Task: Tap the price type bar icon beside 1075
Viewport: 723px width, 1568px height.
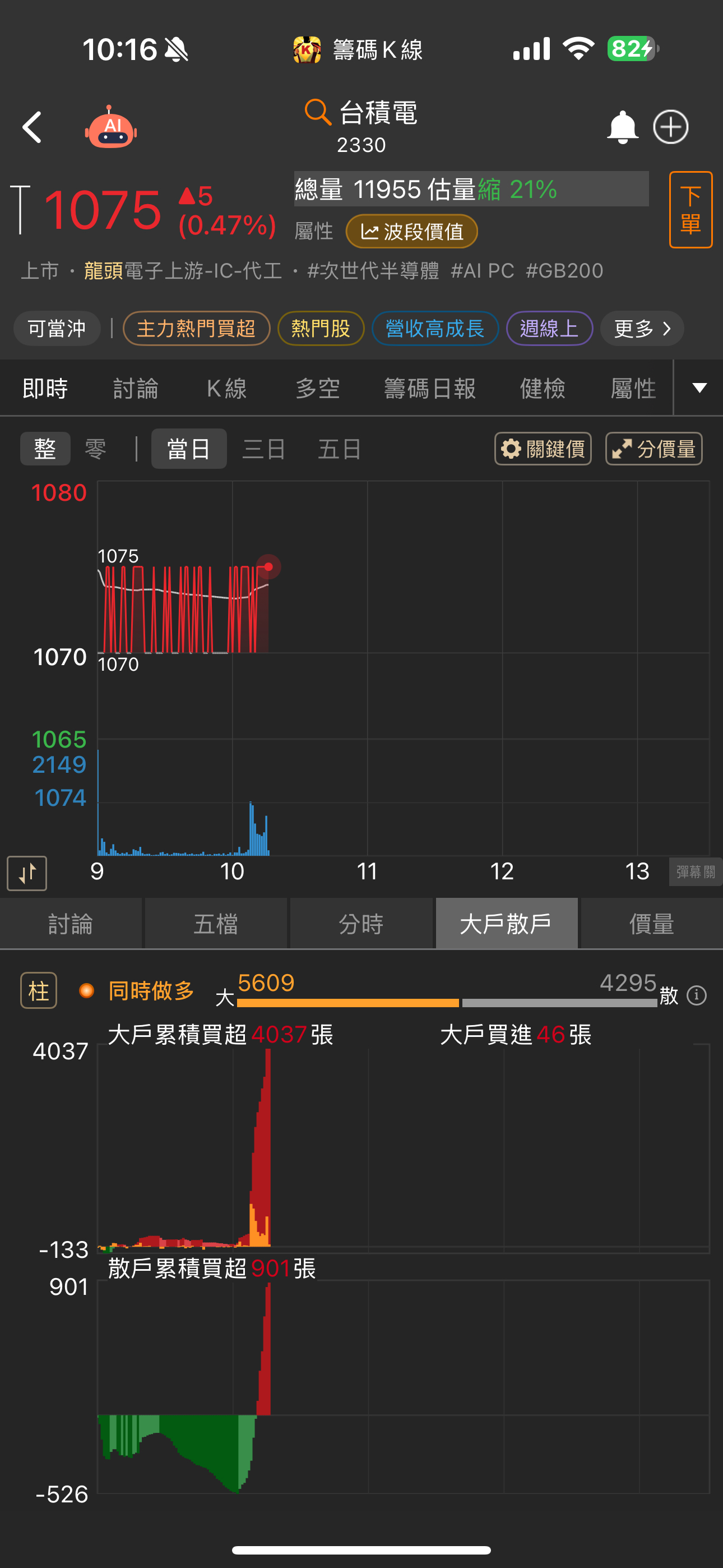Action: pyautogui.click(x=21, y=209)
